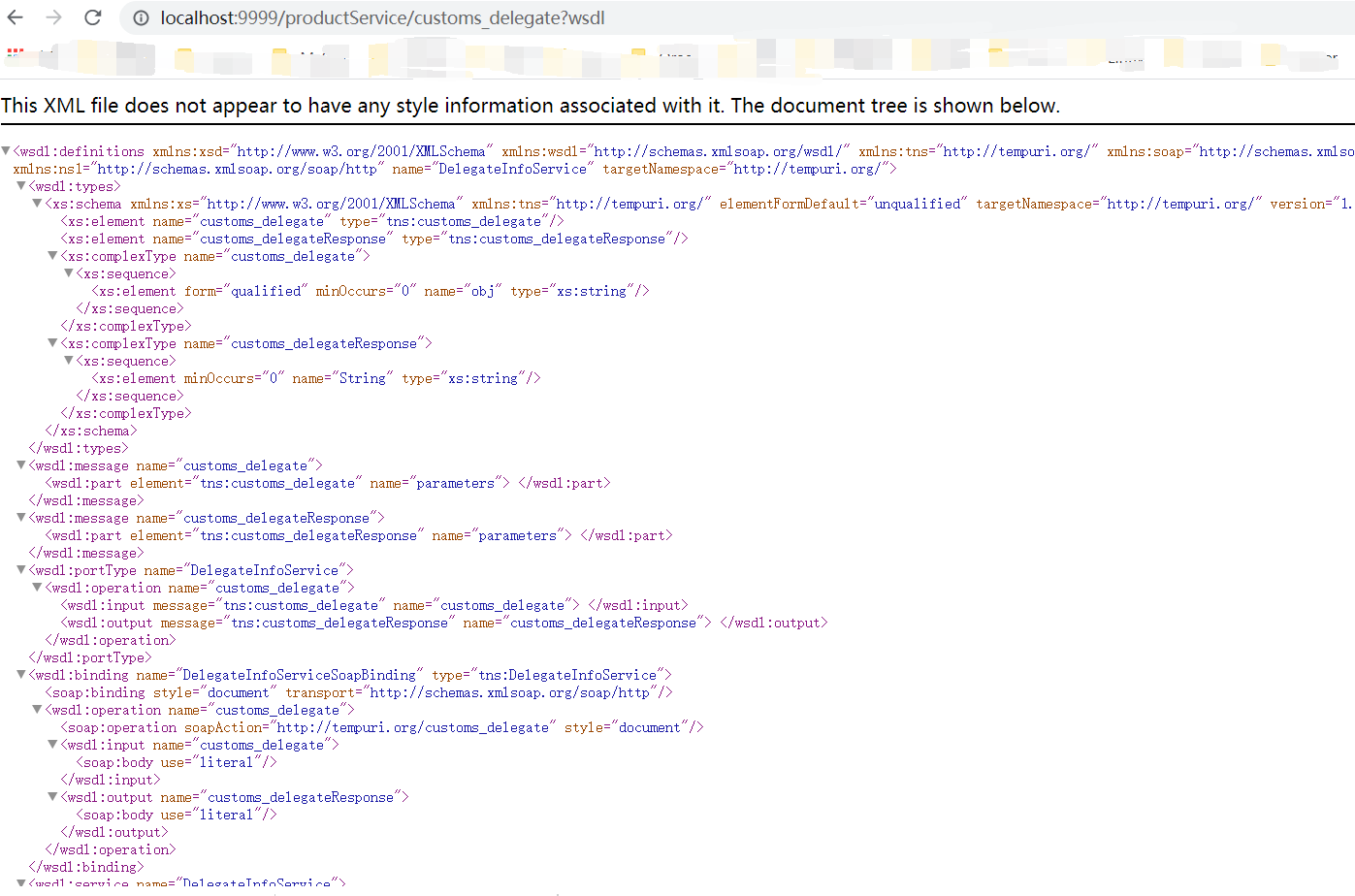Viewport: 1355px width, 896px height.
Task: Click the browser refresh icon
Action: coord(92,17)
